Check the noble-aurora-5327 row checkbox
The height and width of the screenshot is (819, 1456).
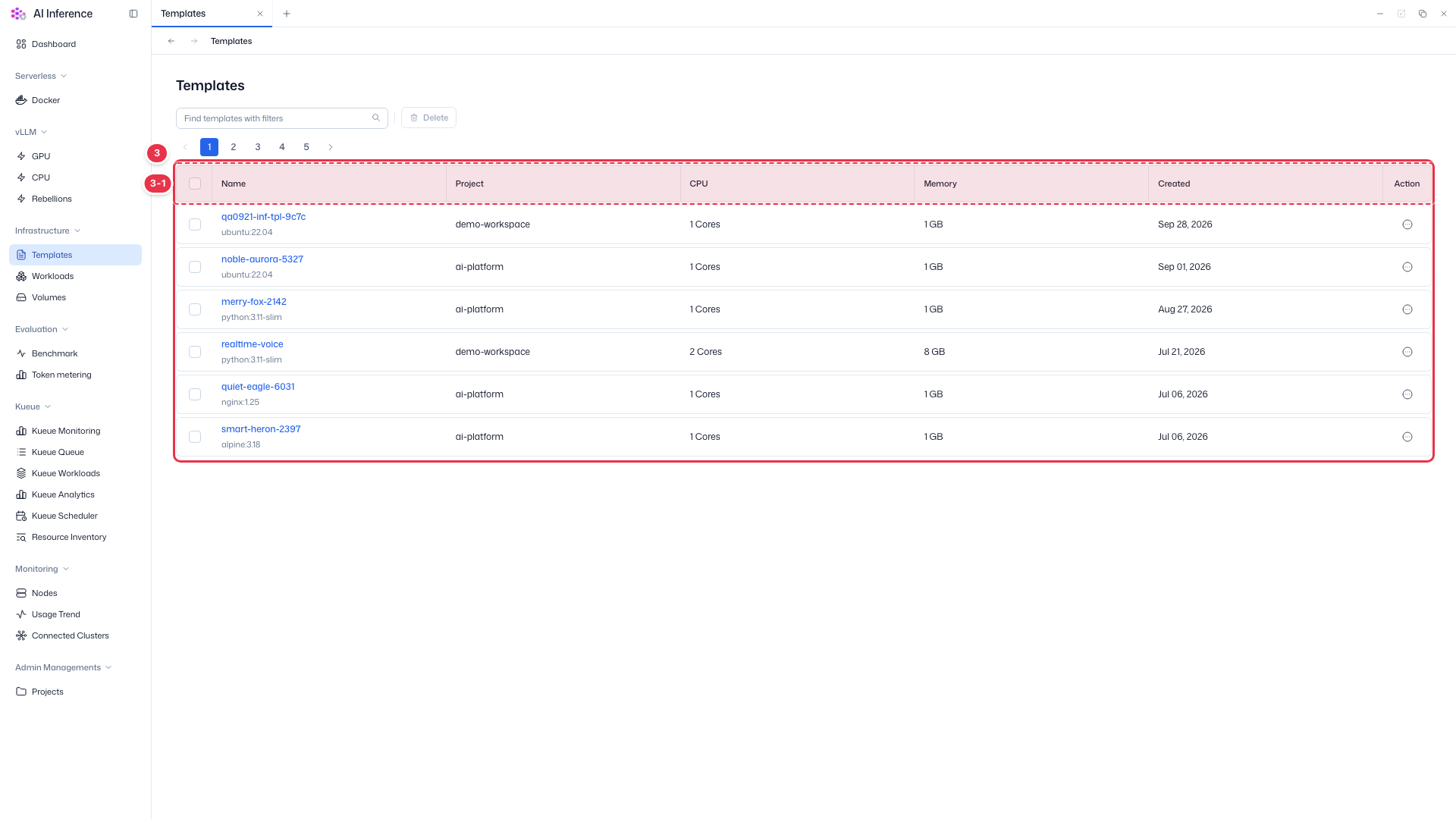[x=195, y=267]
